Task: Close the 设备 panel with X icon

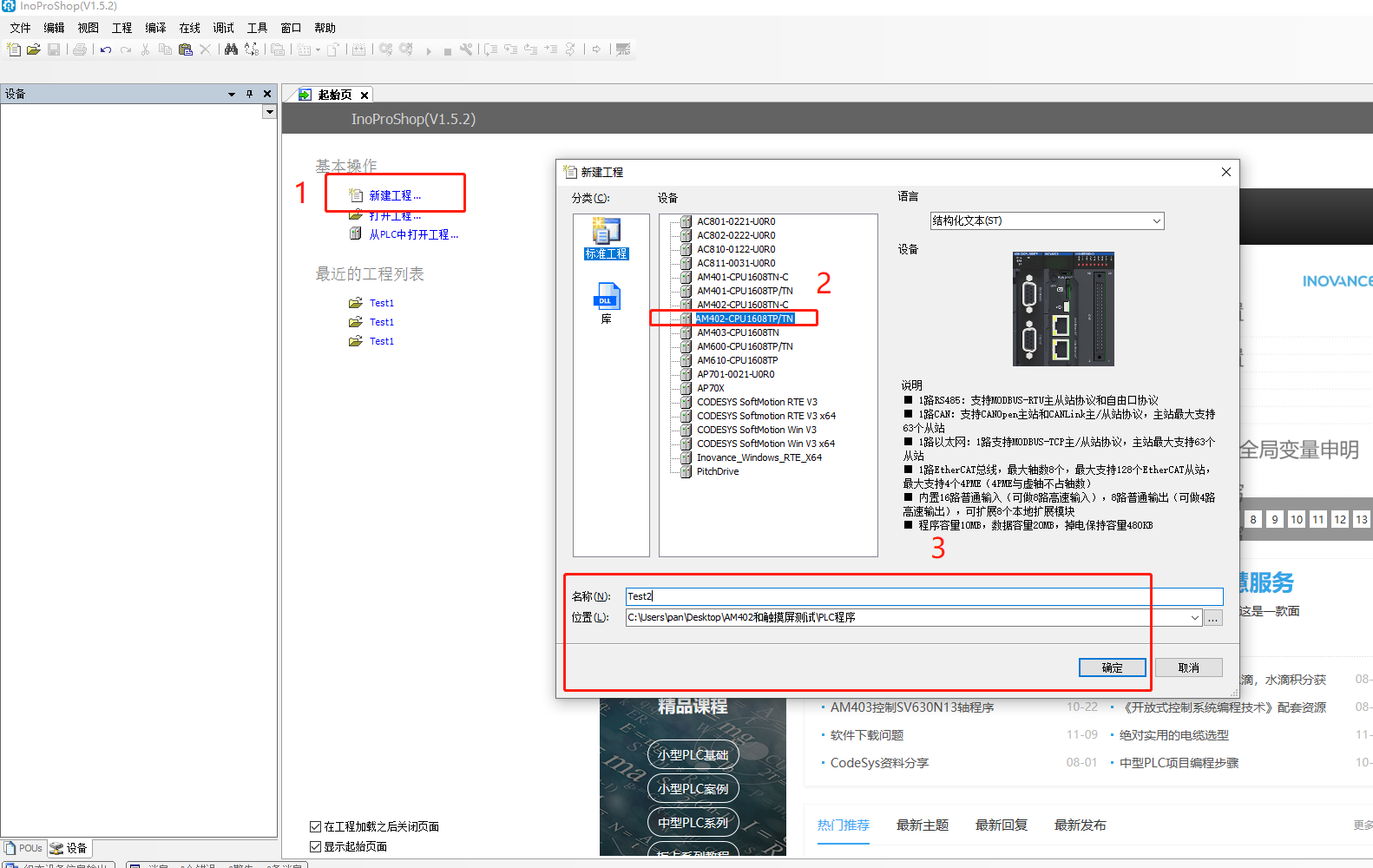Action: (267, 94)
